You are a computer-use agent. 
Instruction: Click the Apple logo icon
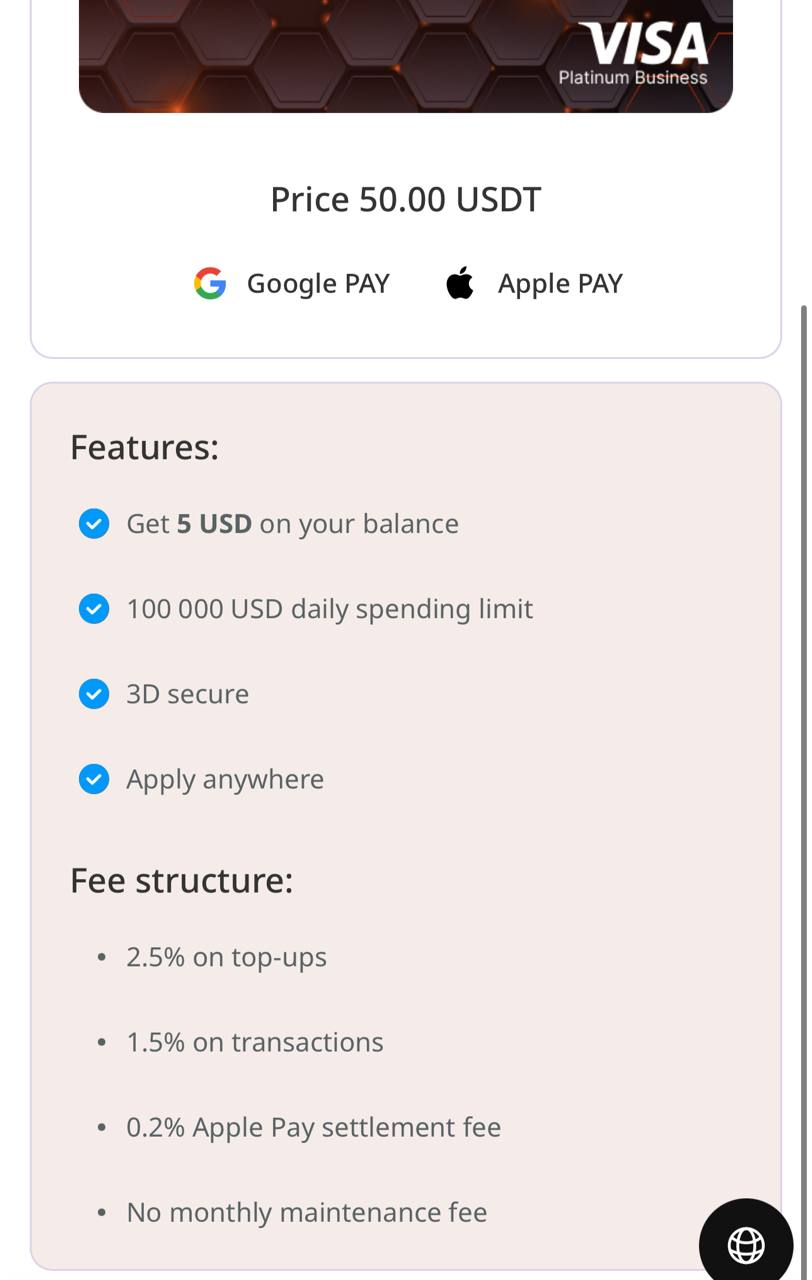tap(460, 283)
